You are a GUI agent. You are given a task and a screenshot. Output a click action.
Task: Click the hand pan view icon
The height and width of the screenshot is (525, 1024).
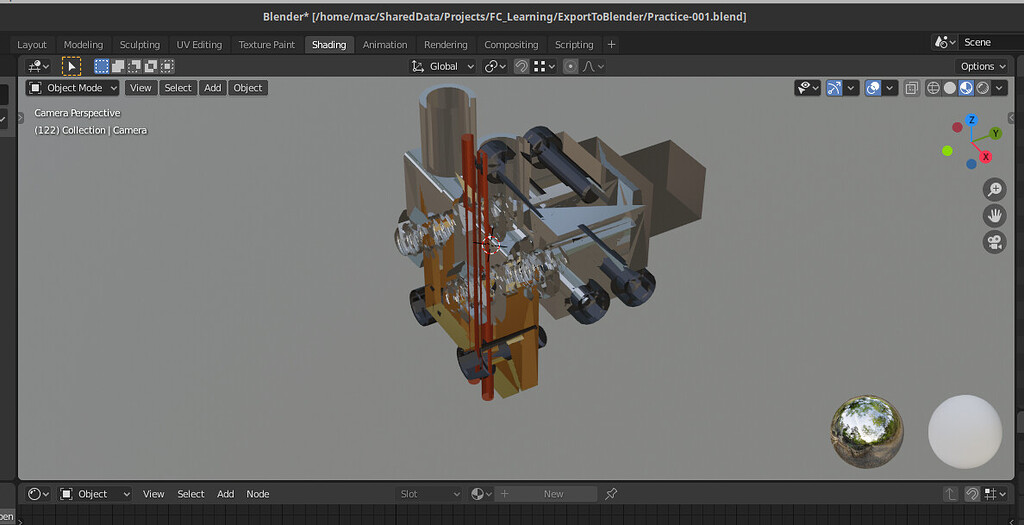pos(995,215)
